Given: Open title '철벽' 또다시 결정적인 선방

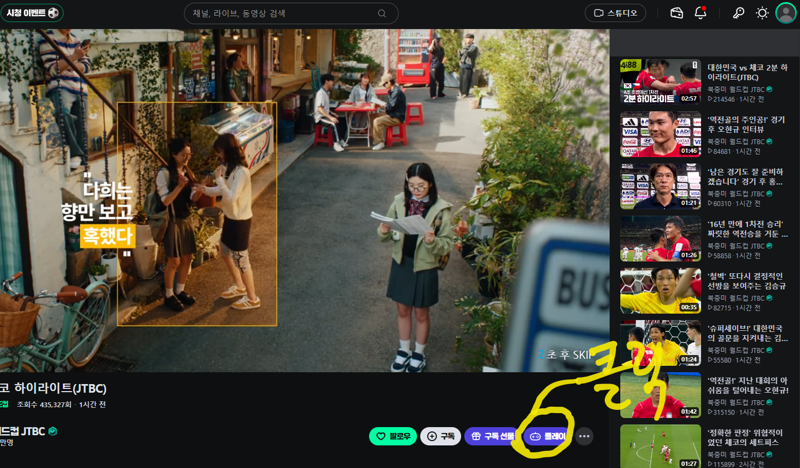Looking at the screenshot, I should [x=746, y=281].
